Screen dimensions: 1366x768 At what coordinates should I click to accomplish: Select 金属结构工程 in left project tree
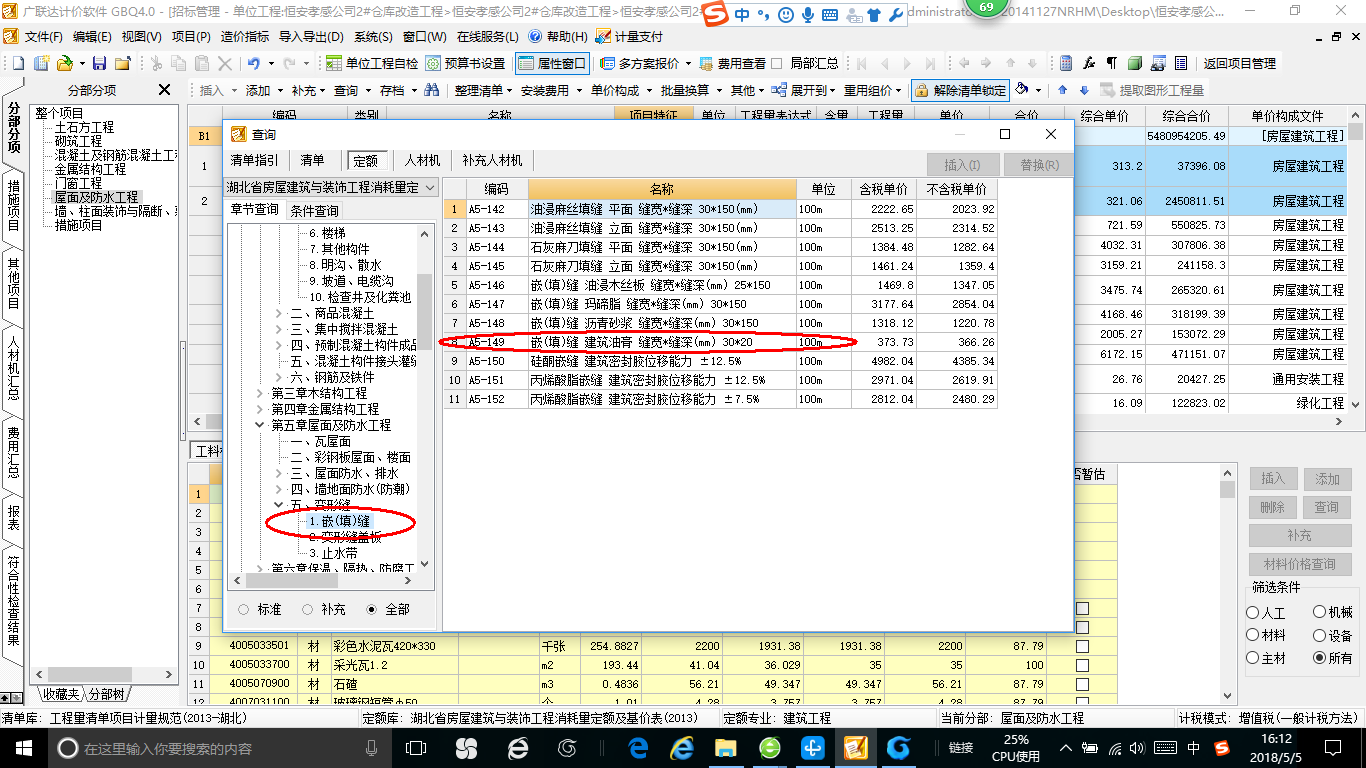(x=90, y=169)
